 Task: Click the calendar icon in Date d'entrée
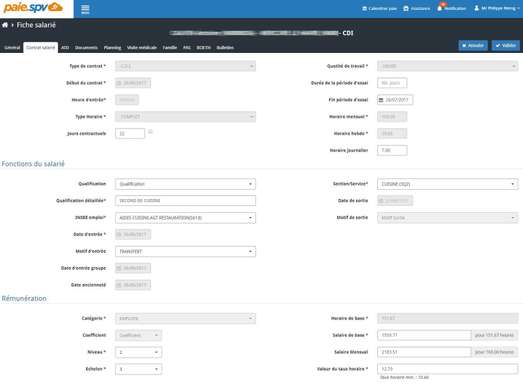coord(119,234)
